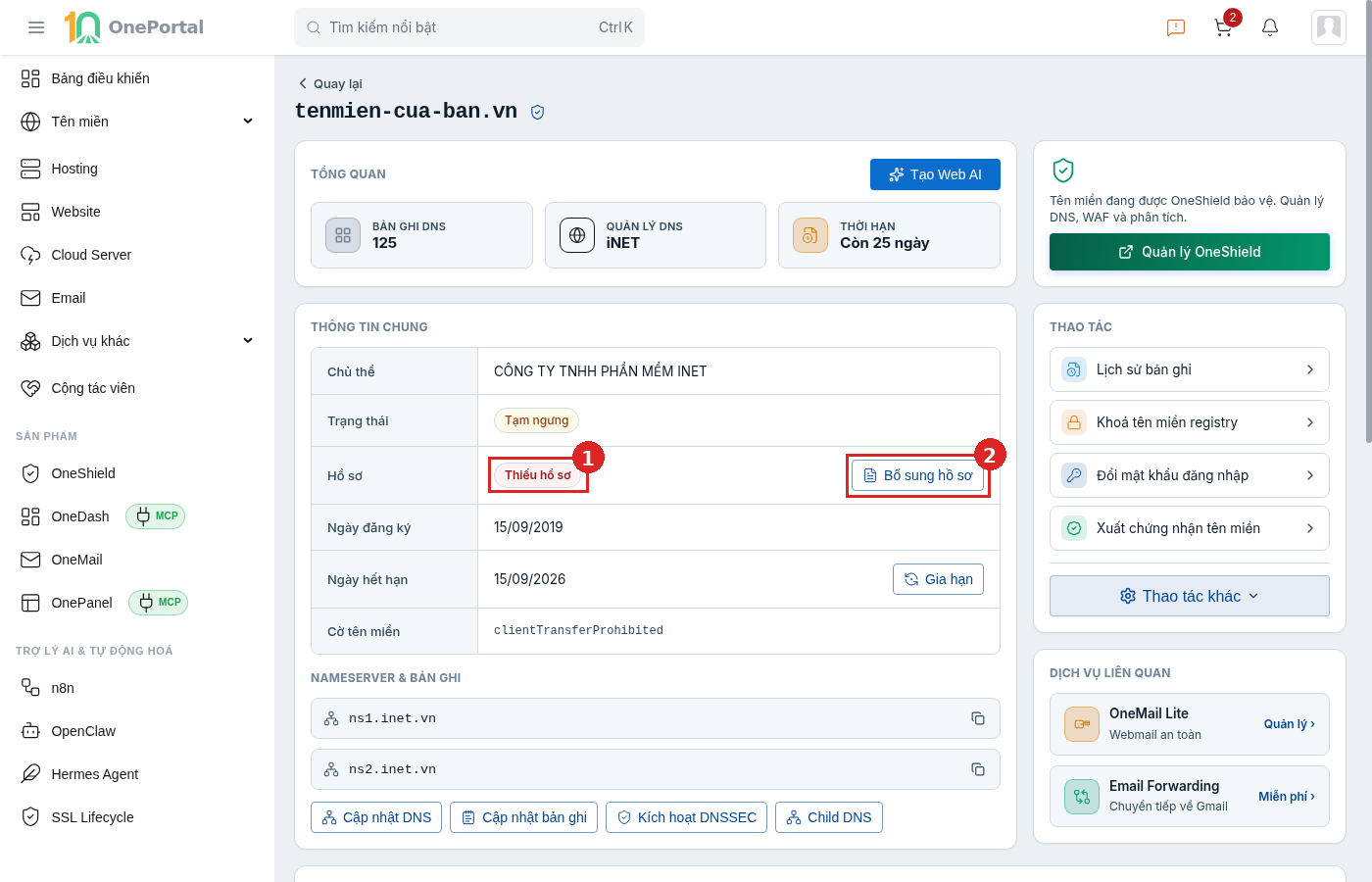The height and width of the screenshot is (882, 1372).
Task: Focus the Tìm kiếm nổi bật search field
Action: pos(469,27)
